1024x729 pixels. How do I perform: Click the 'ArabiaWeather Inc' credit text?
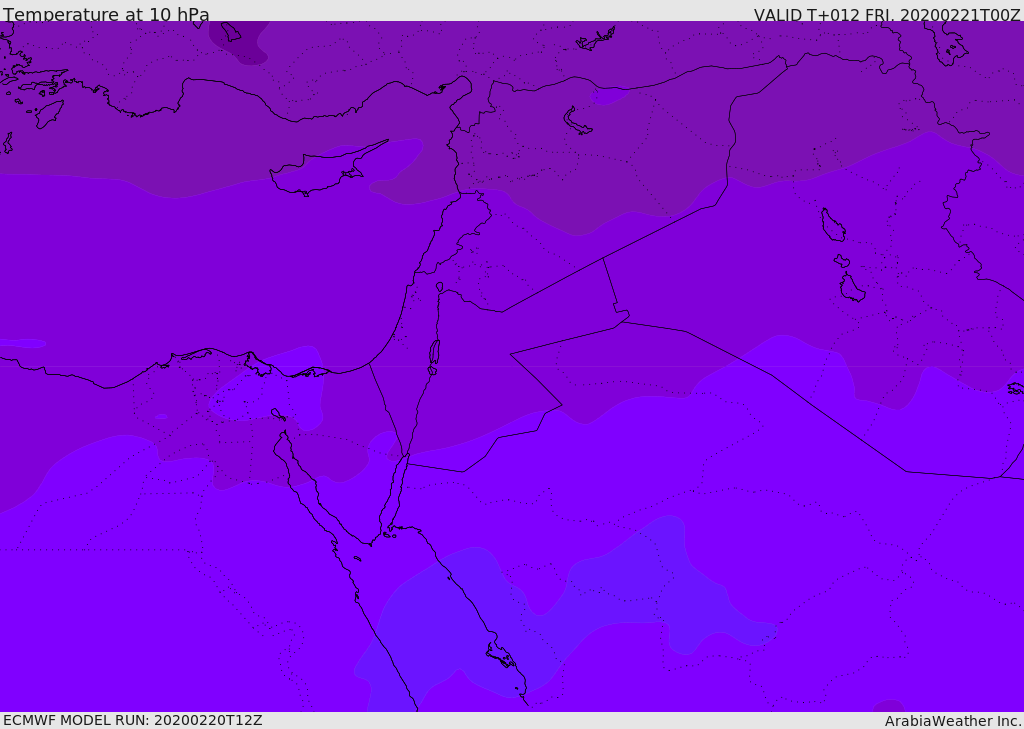952,721
